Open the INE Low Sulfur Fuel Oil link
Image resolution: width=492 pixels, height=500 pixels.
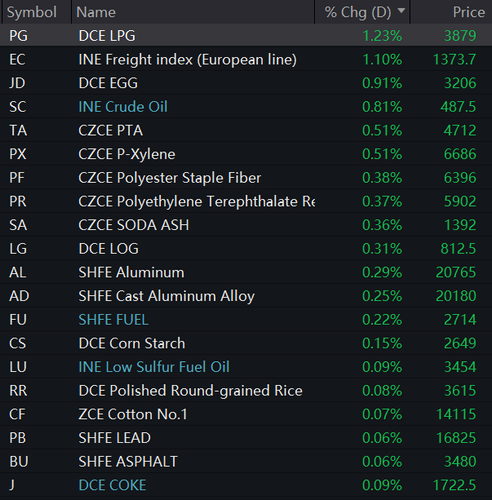(154, 367)
